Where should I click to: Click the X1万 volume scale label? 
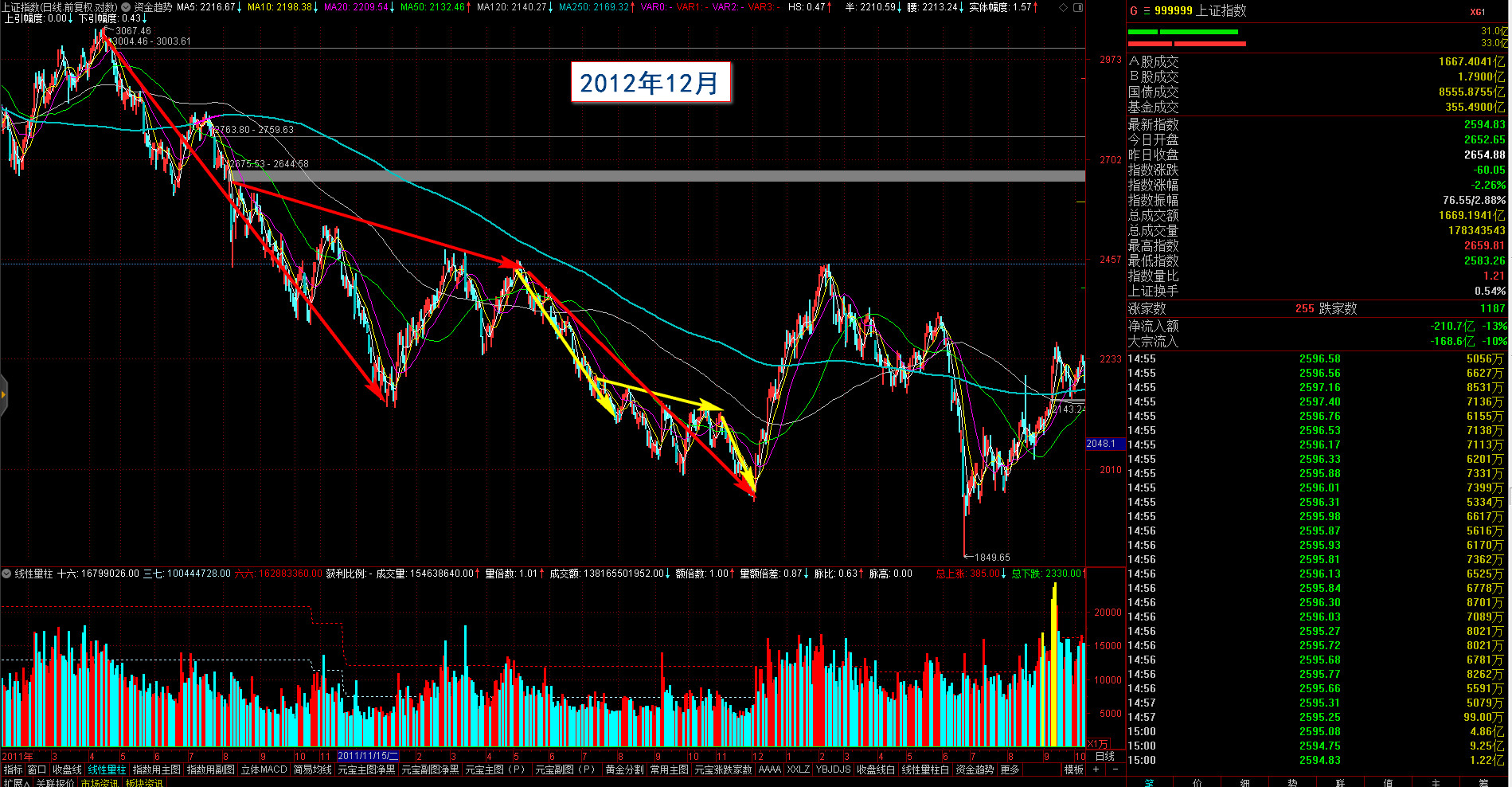(1098, 743)
